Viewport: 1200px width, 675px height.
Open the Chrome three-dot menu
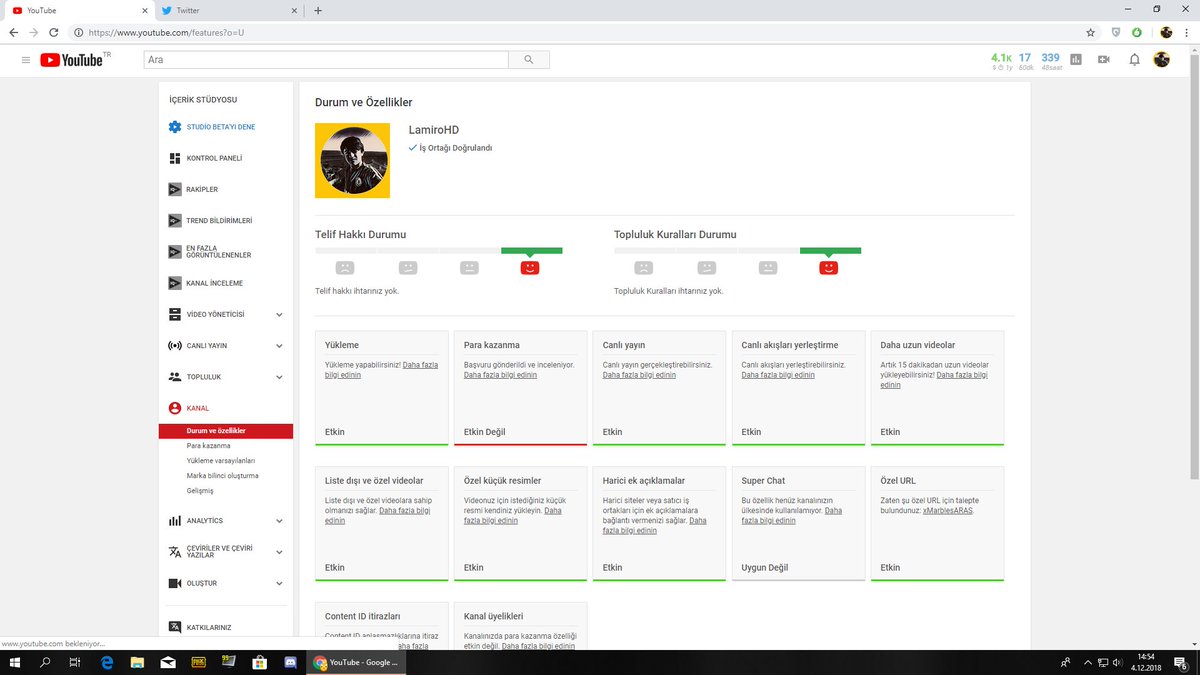pos(1187,32)
